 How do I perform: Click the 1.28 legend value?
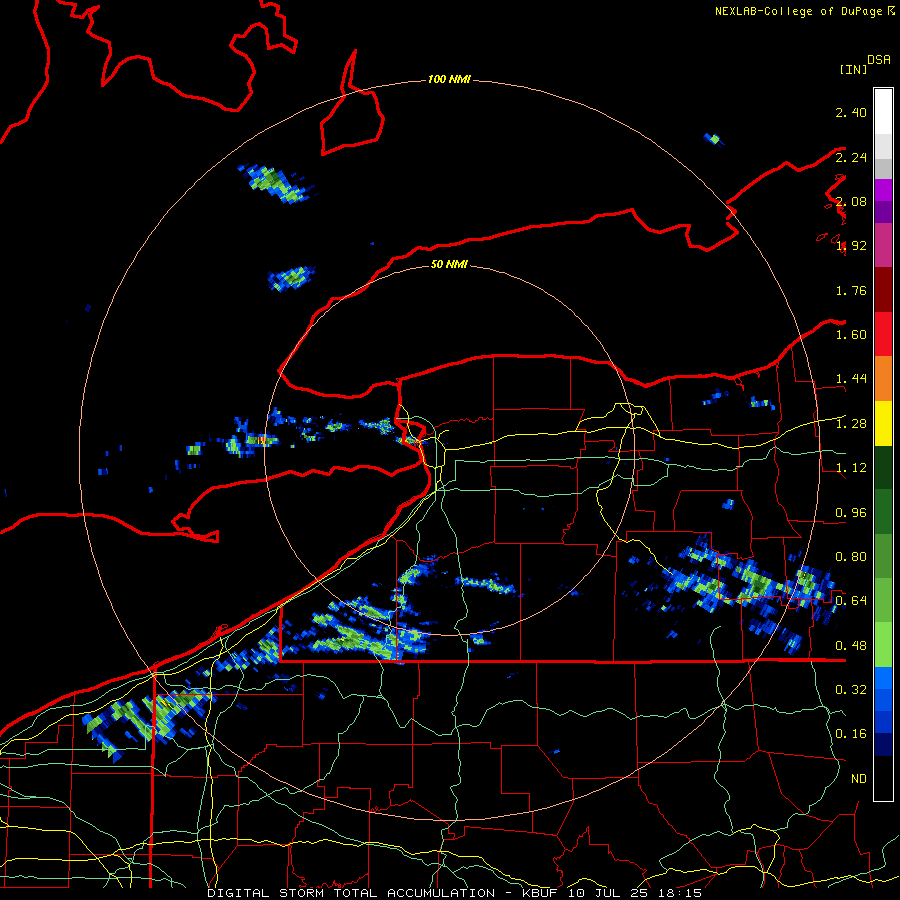(851, 424)
